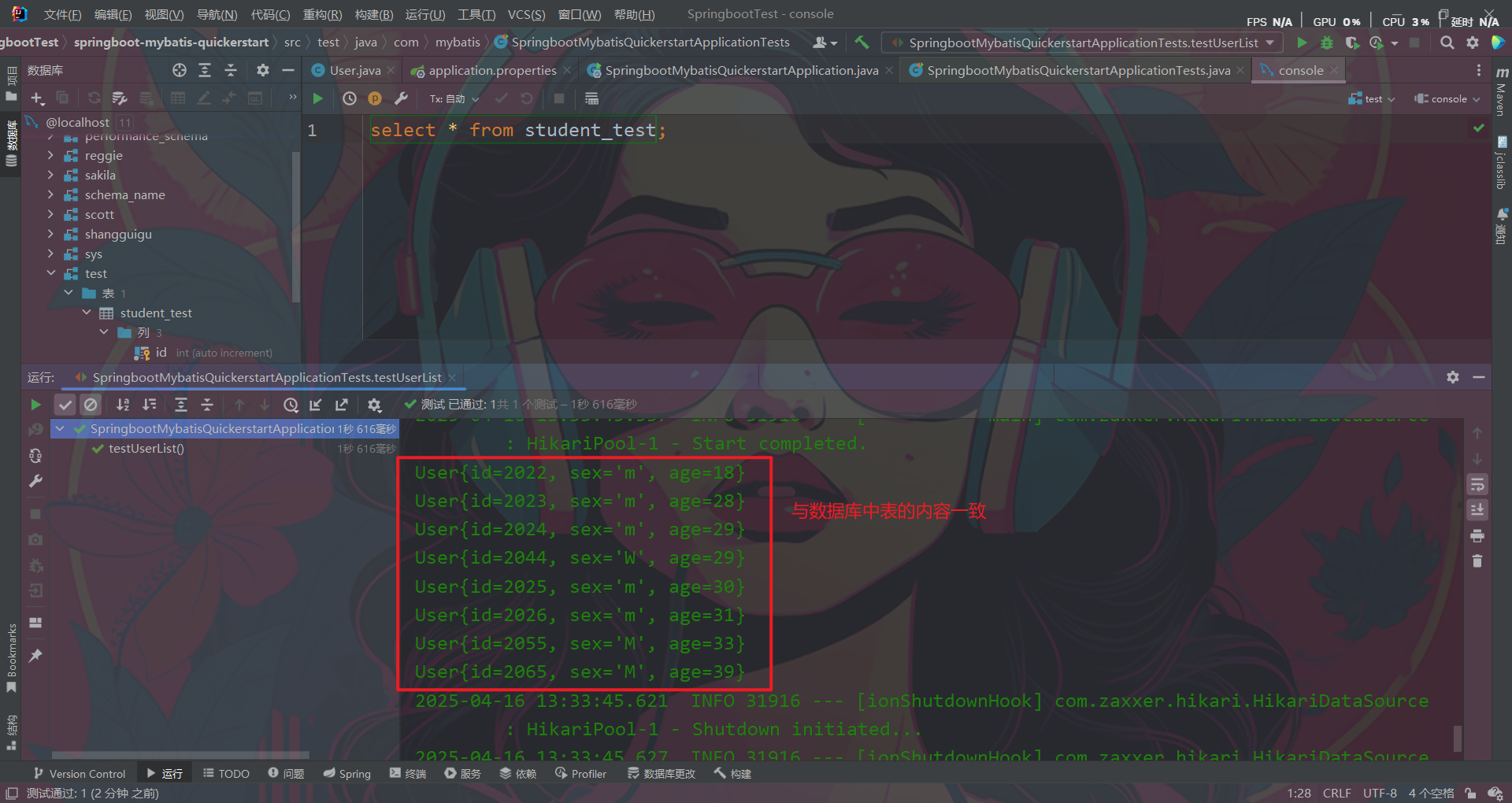Pin the run tab

35,655
